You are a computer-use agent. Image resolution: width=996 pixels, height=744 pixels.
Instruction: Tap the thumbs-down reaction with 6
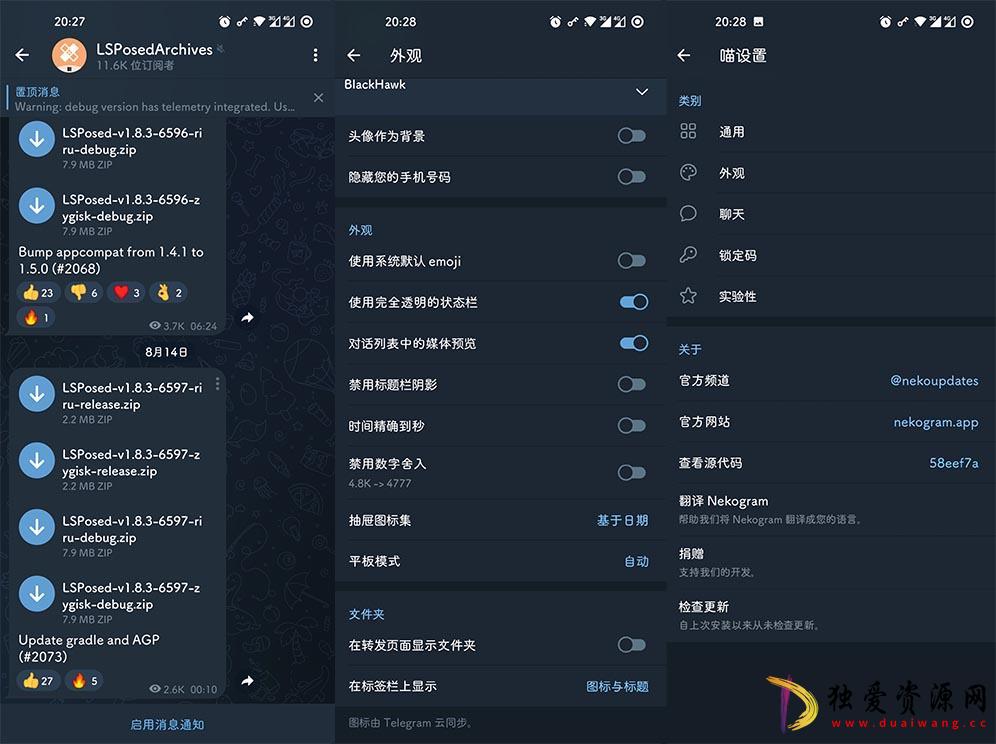pos(84,292)
